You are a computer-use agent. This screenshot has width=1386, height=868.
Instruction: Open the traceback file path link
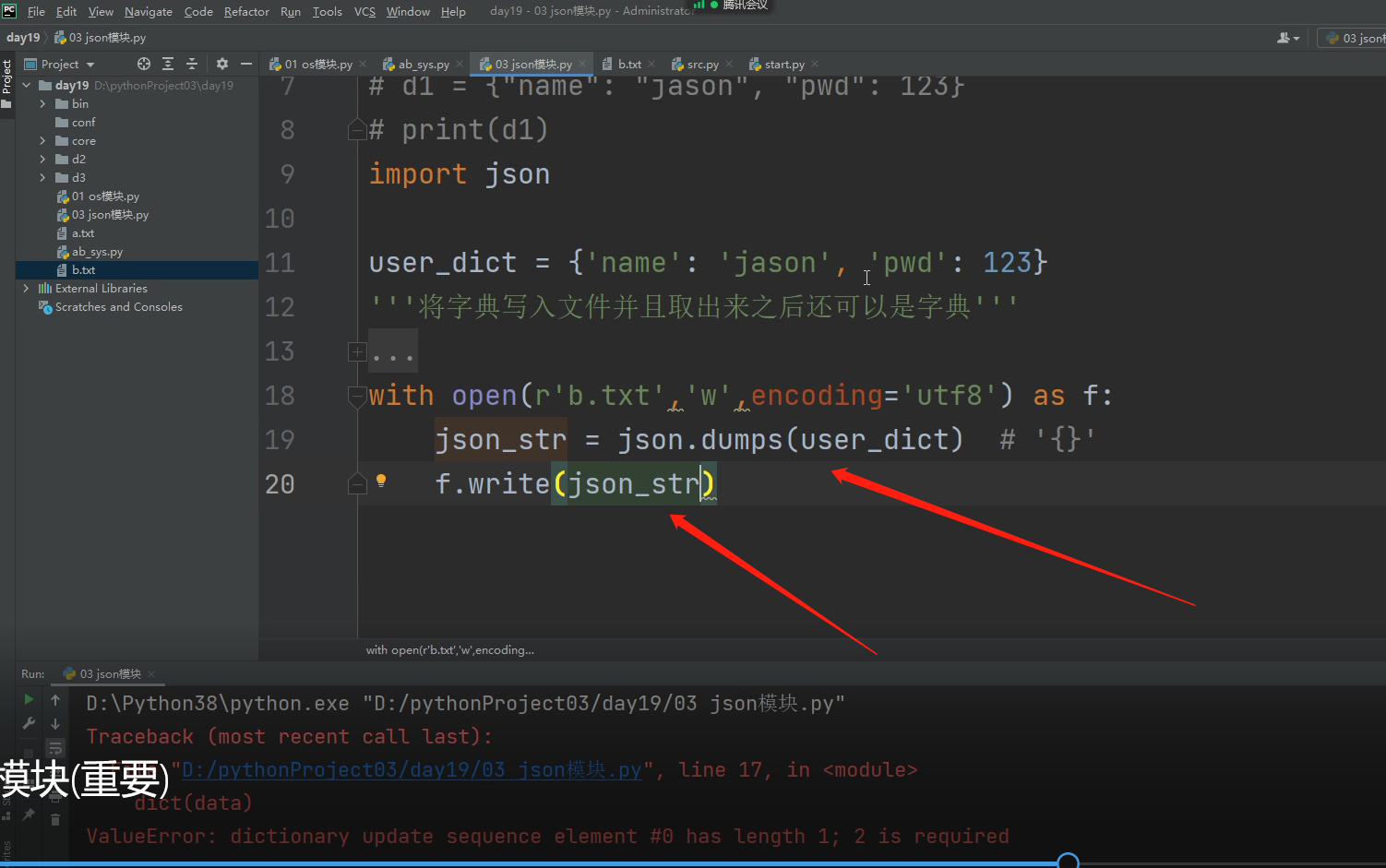pos(412,770)
